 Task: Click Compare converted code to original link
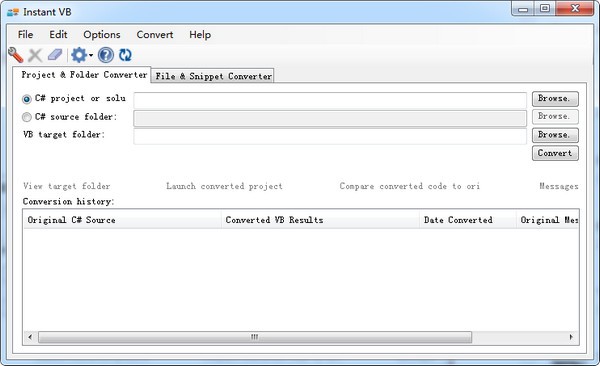click(x=409, y=186)
